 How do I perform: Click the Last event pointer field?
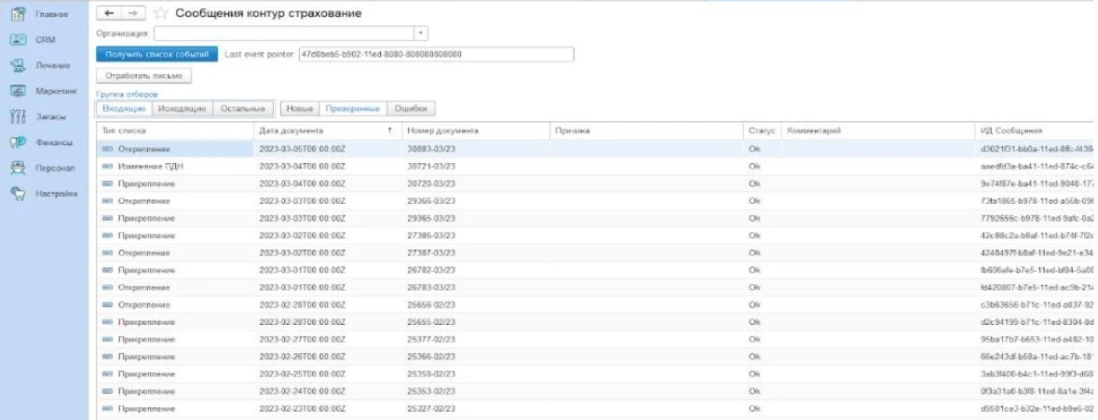(436, 54)
